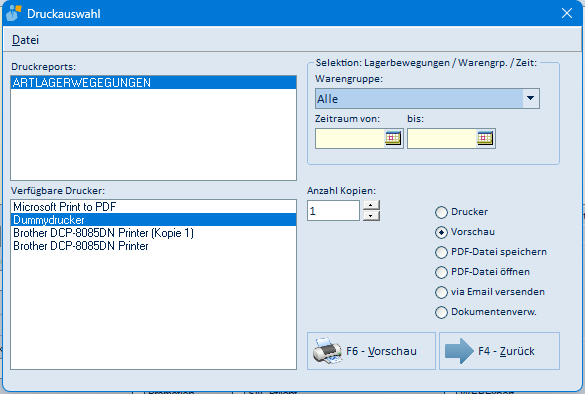Click F6 - Vorschau button
The image size is (585, 394).
(371, 351)
